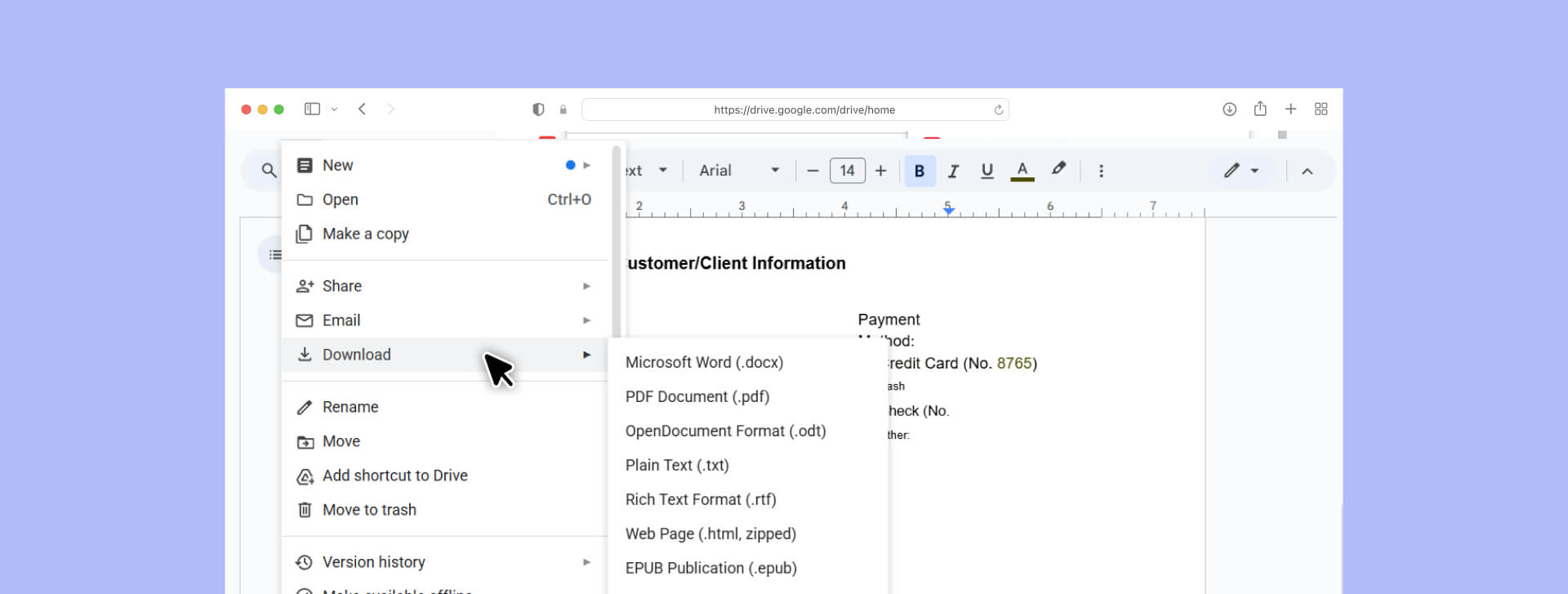Open the document outline list icon

click(274, 255)
